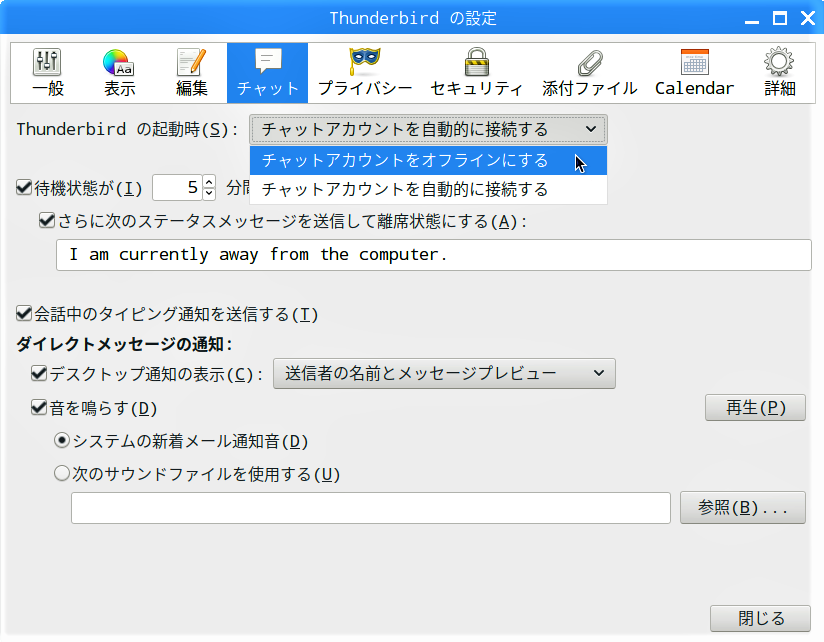This screenshot has width=824, height=642.
Task: Click the idle minutes number field
Action: (178, 188)
